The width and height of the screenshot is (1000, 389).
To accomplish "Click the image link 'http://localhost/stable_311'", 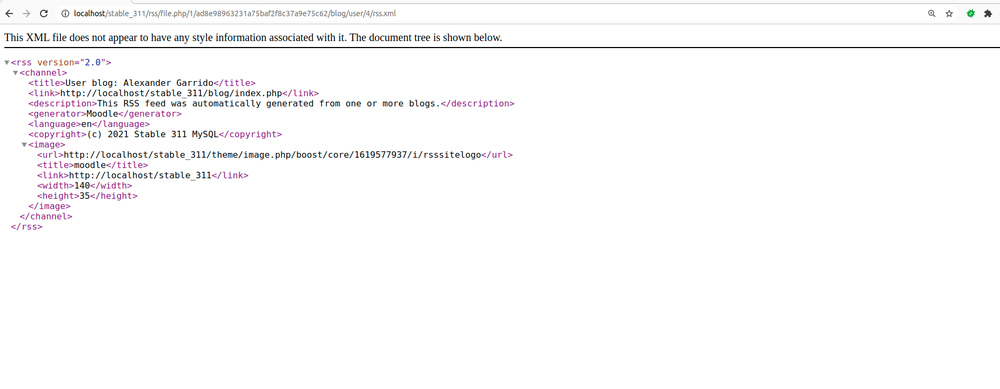I will tap(140, 175).
